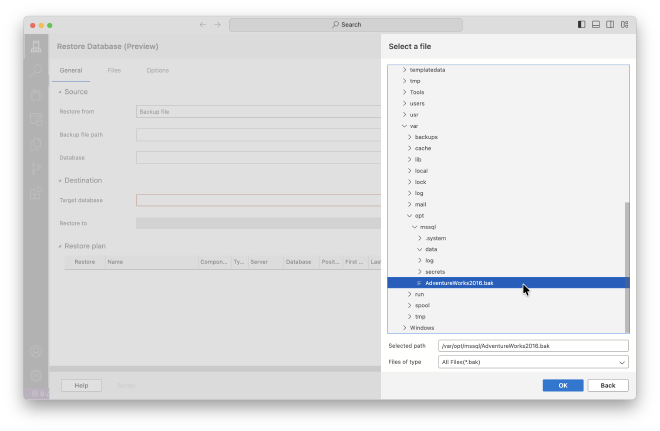Image resolution: width=660 pixels, height=431 pixels.
Task: Click the horizontal scrollbar under Restore plan
Action: pos(215,369)
